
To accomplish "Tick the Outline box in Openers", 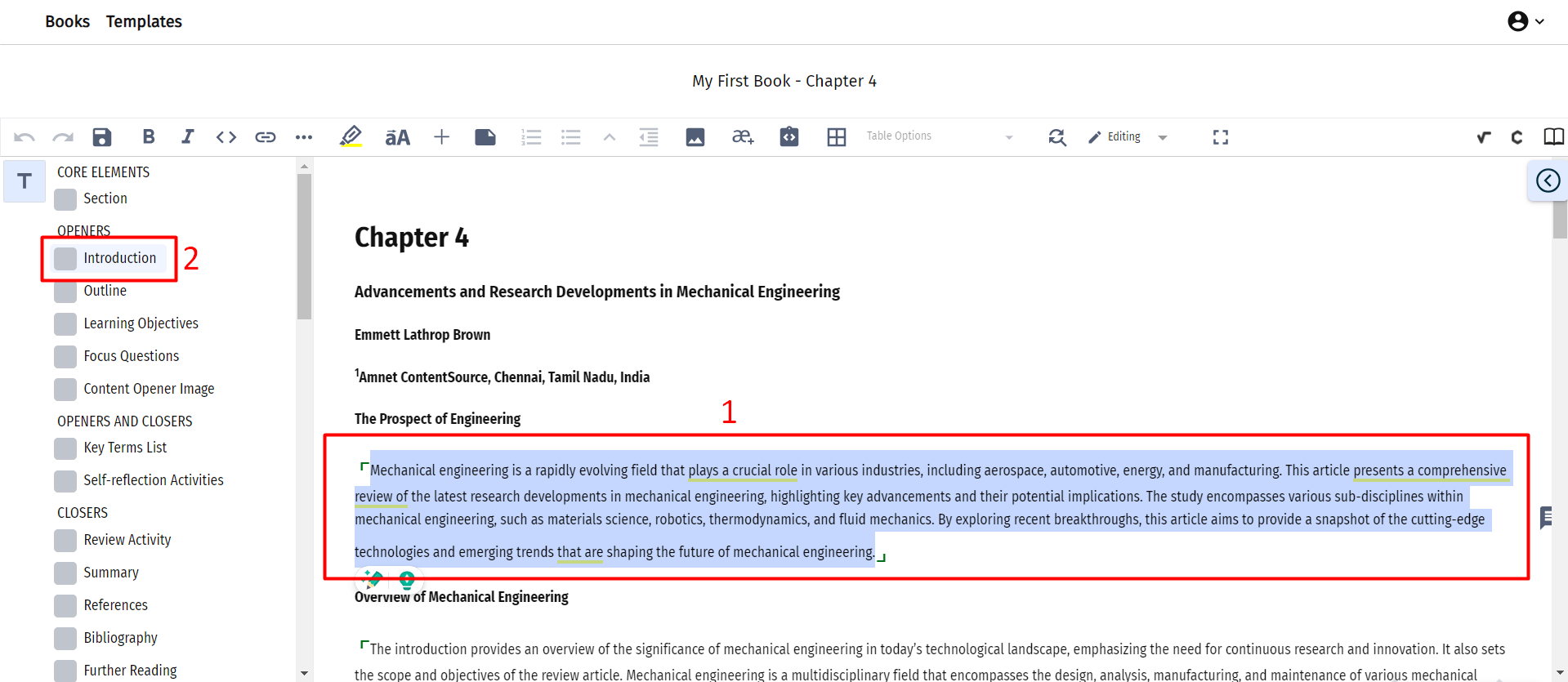I will [66, 292].
